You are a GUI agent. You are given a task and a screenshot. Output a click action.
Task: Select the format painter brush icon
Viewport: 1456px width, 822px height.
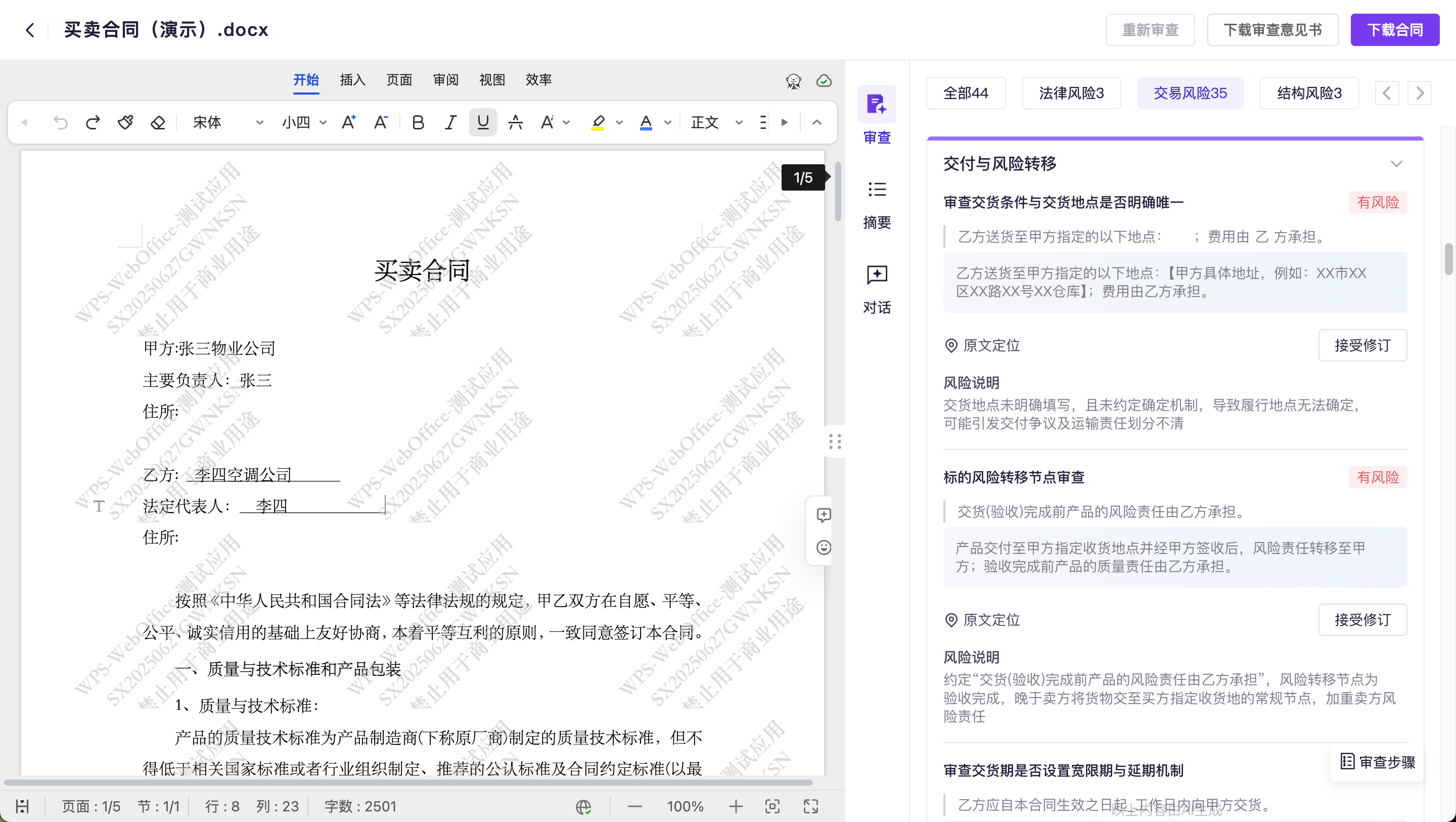tap(125, 122)
